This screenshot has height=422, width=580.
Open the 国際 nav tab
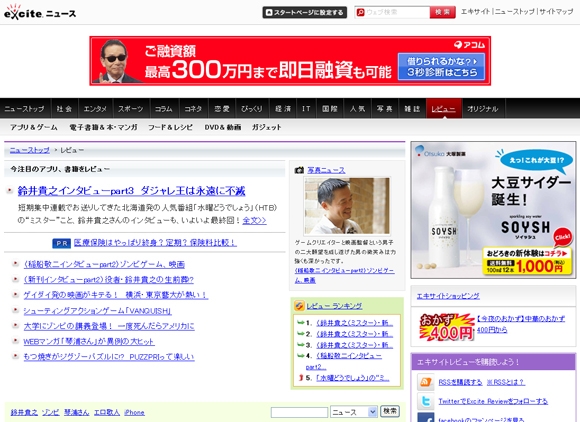click(330, 109)
